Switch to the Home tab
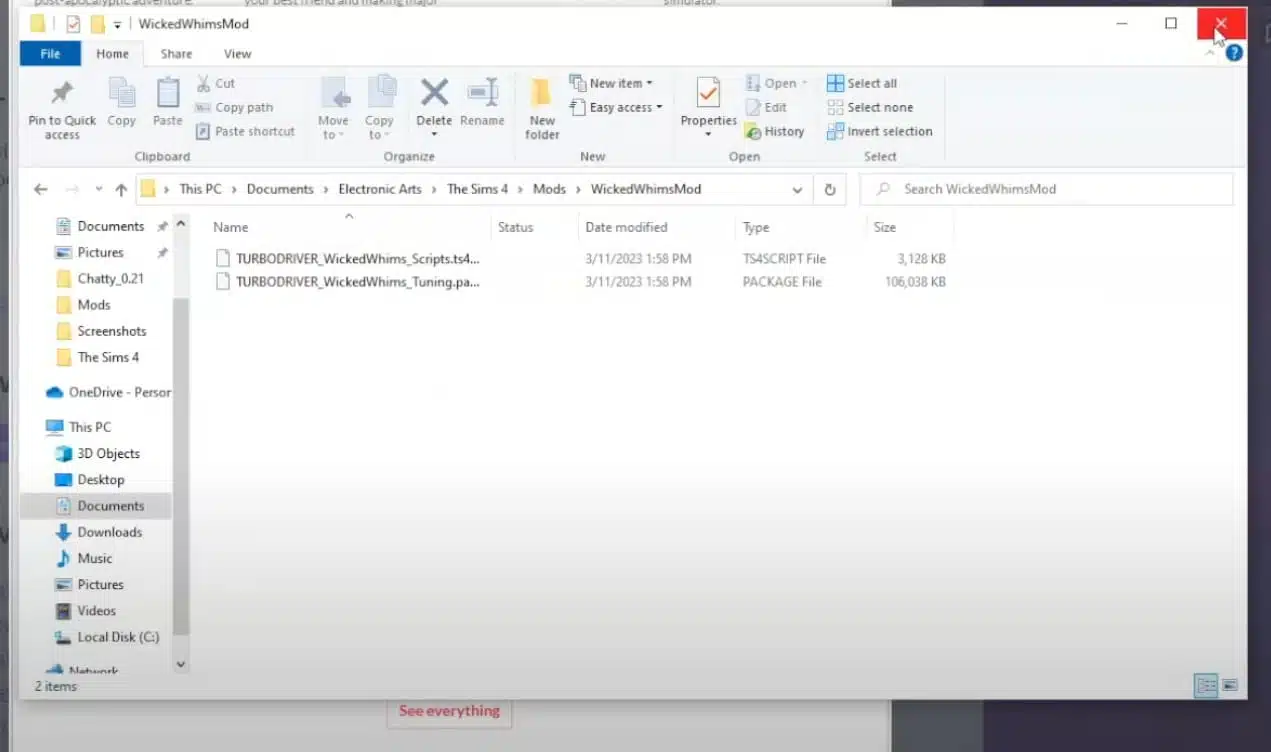Image resolution: width=1271 pixels, height=752 pixels. tap(112, 54)
